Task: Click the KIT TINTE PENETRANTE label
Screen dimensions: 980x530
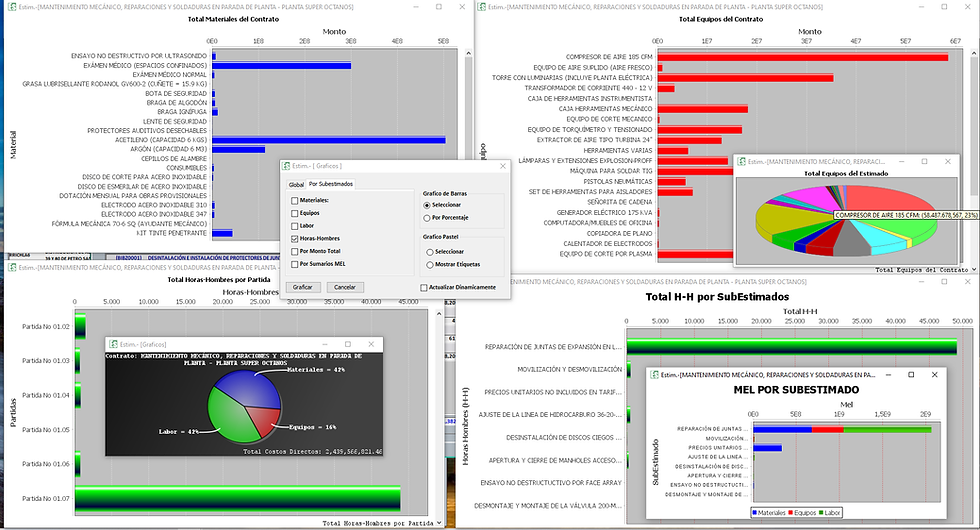Action: (x=171, y=233)
